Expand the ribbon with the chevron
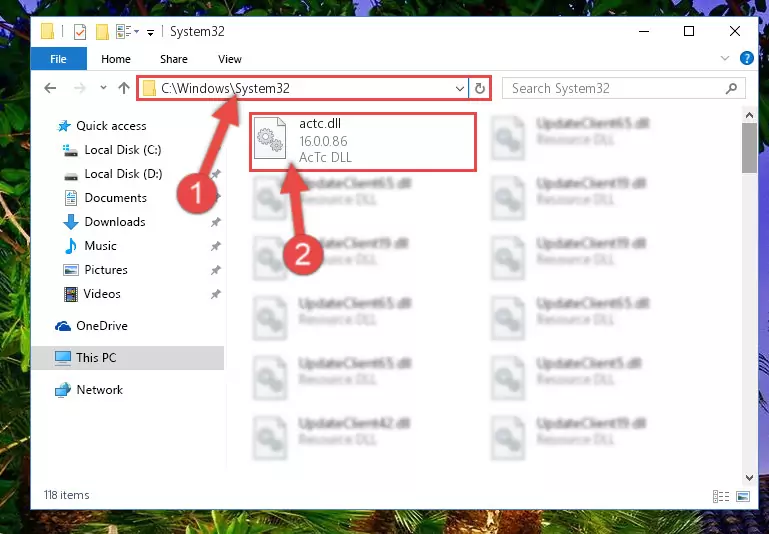 [724, 58]
